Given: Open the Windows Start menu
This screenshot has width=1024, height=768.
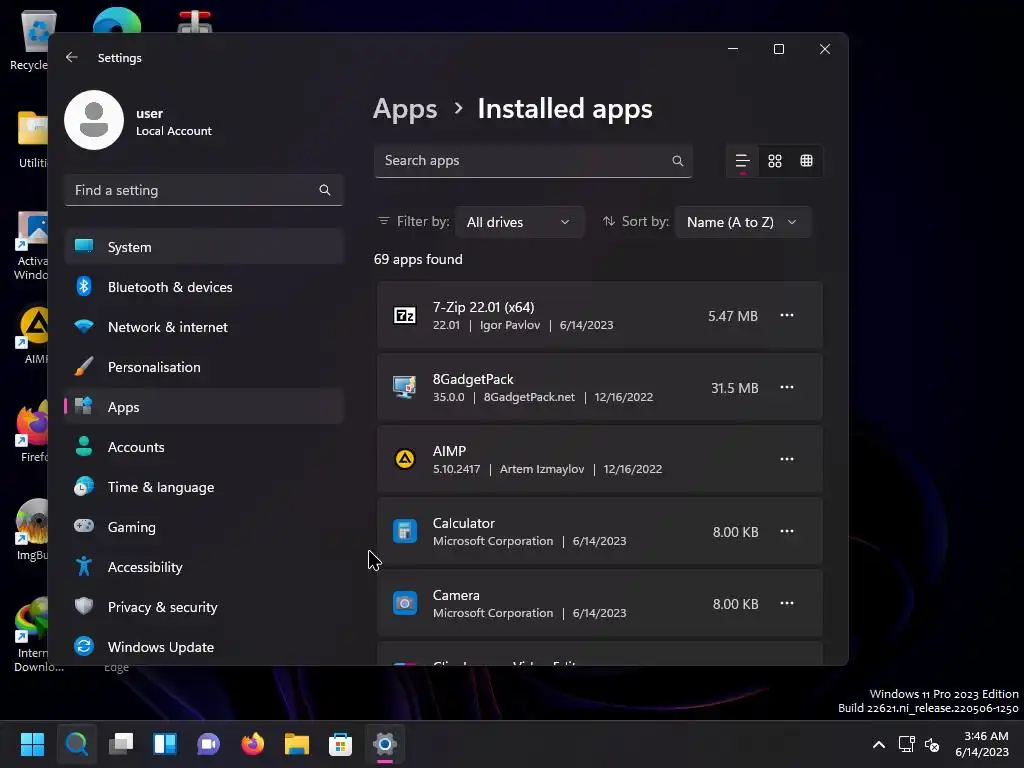Looking at the screenshot, I should pos(32,744).
